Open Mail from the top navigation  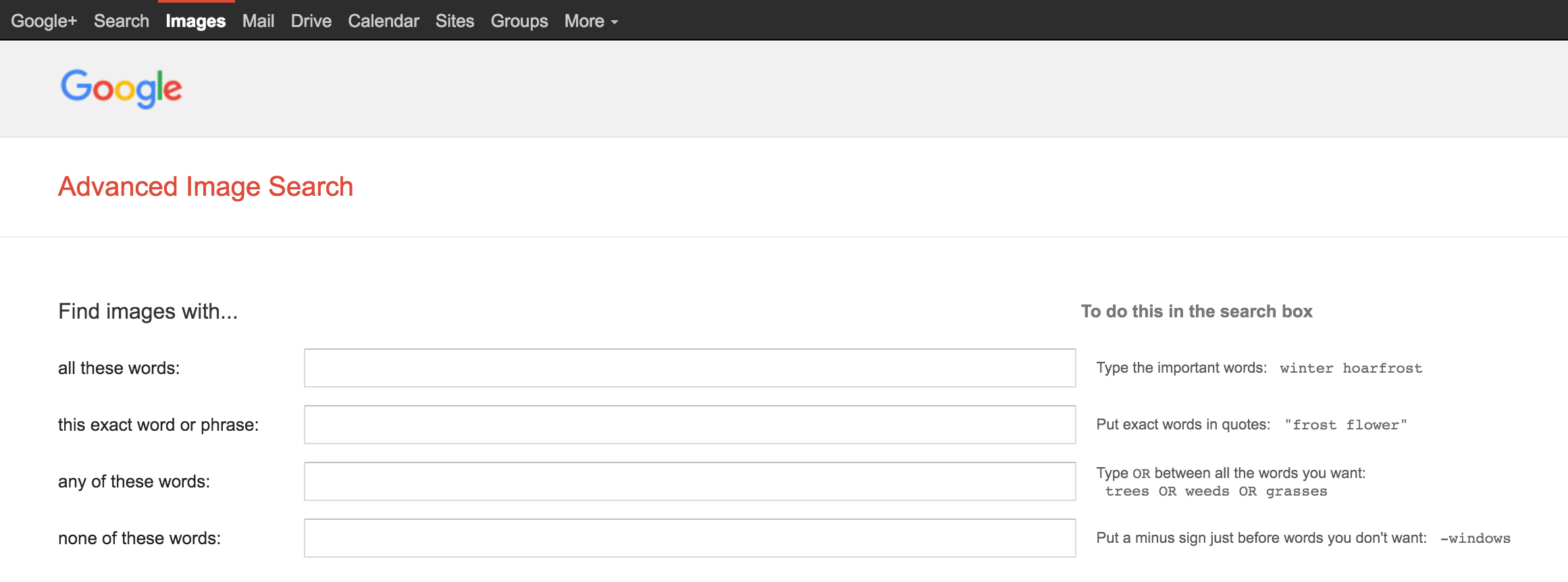tap(258, 21)
